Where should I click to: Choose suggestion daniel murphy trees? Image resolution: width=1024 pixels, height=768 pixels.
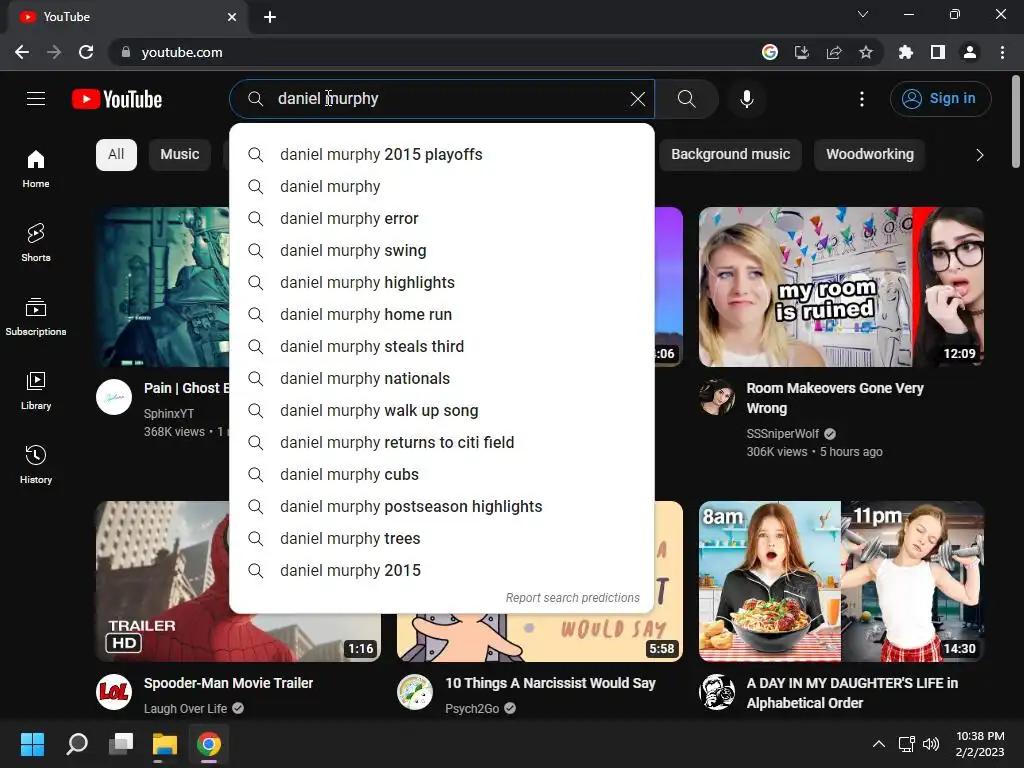[442, 539]
